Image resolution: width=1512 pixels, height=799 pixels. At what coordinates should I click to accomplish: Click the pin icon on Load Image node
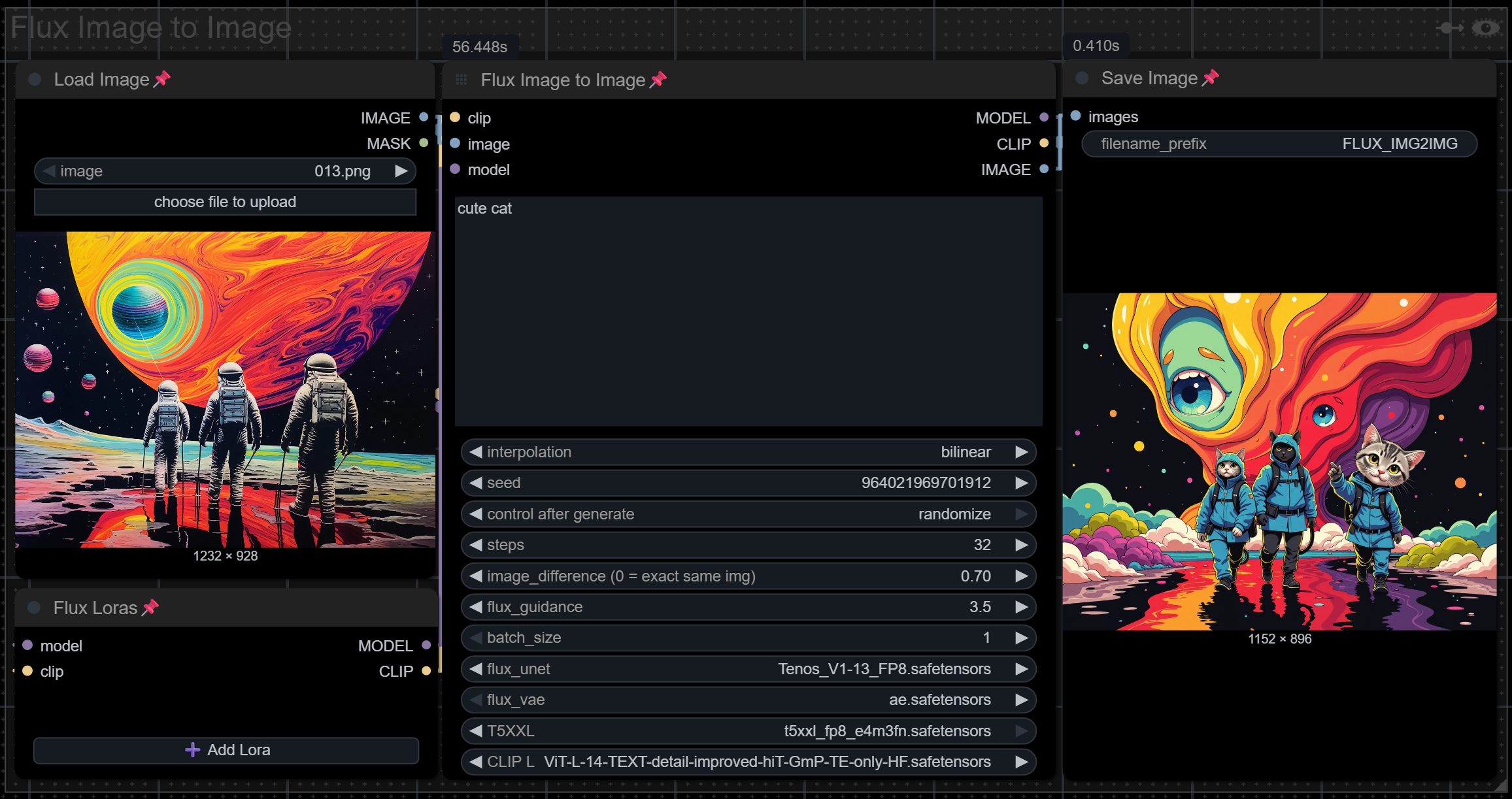point(161,79)
